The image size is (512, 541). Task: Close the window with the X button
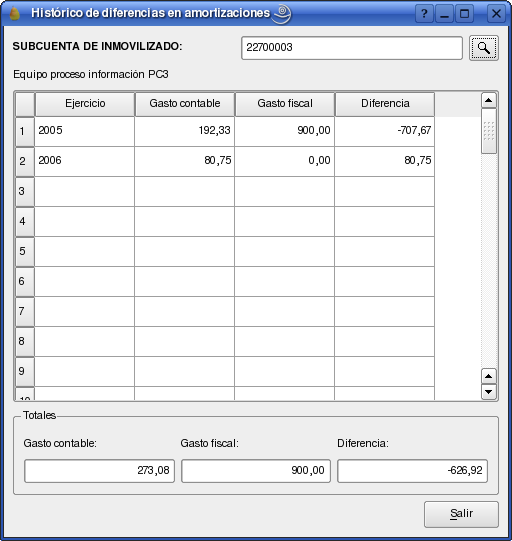(496, 14)
